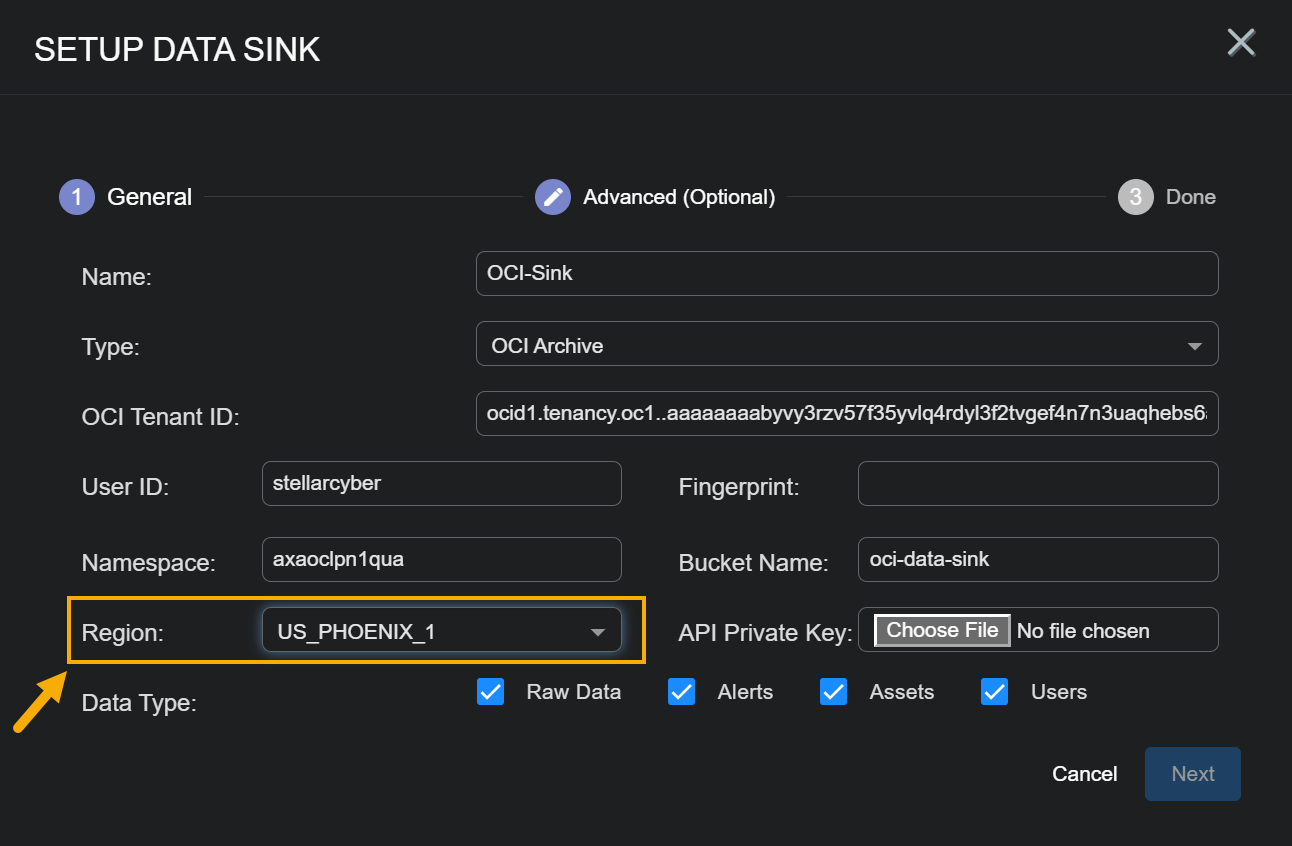Screen dimensions: 1292x846
Task: Disable the Assets checkbox
Action: click(x=833, y=692)
